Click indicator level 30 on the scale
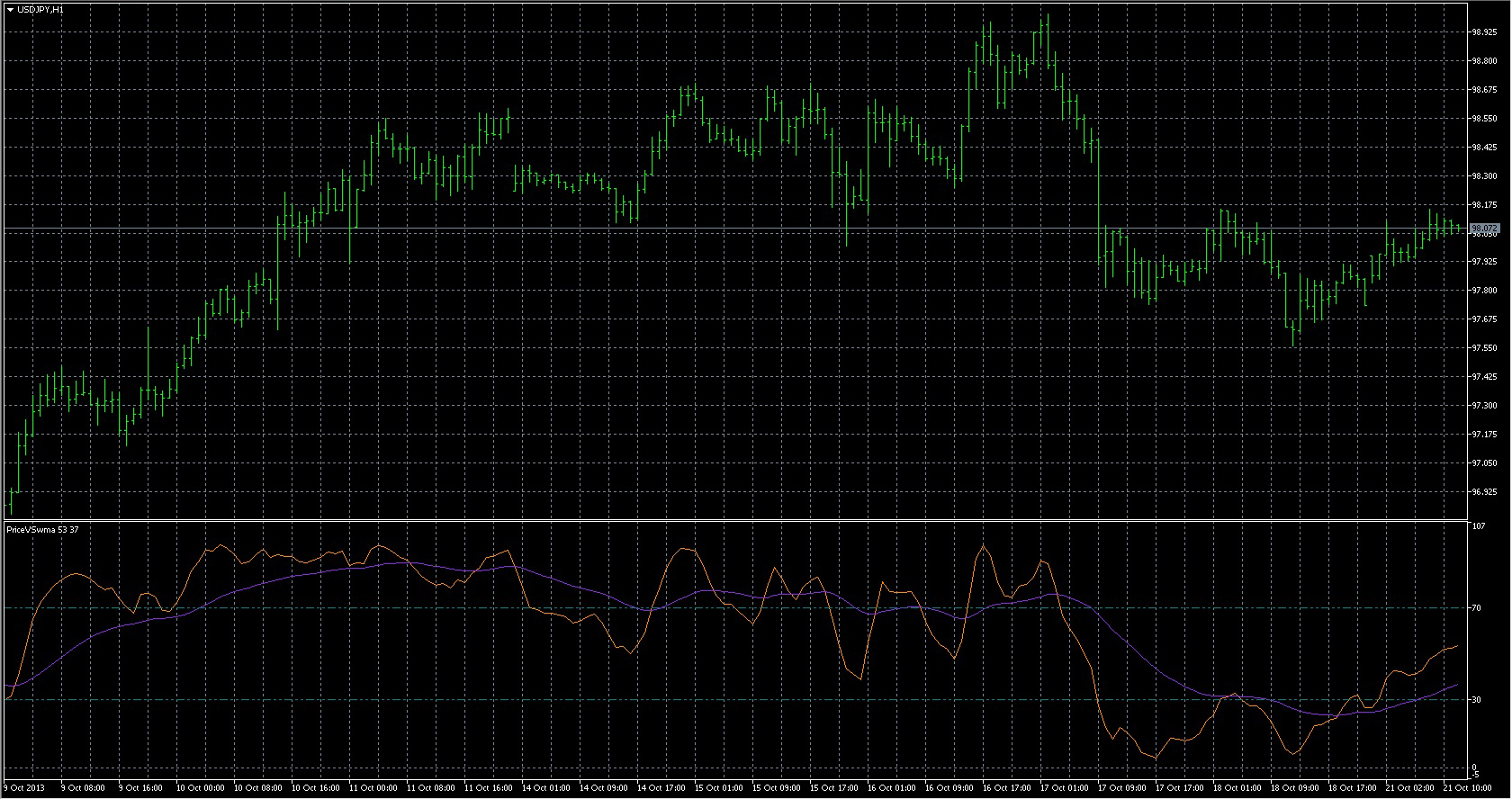 coord(1476,700)
